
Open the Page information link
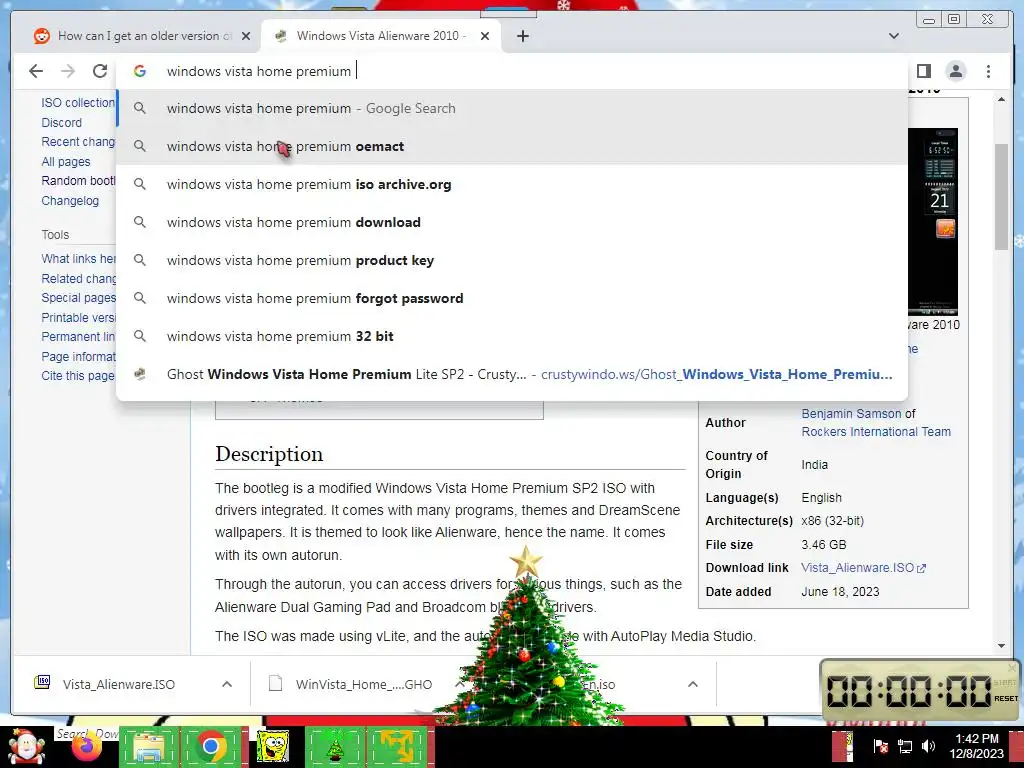point(78,357)
